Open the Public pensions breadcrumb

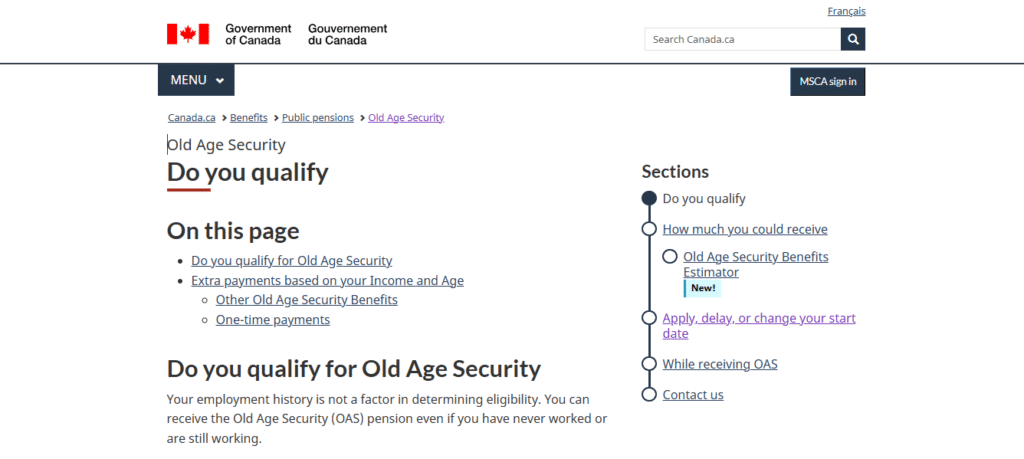pyautogui.click(x=318, y=118)
